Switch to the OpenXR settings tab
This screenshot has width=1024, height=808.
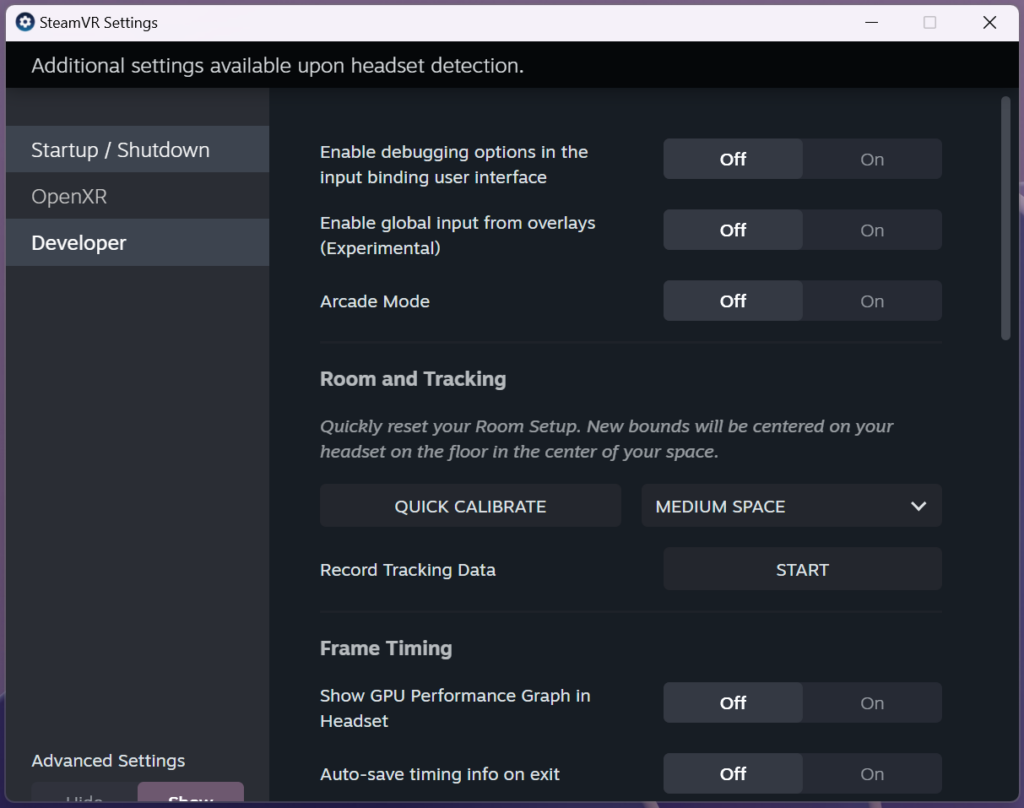coord(137,197)
